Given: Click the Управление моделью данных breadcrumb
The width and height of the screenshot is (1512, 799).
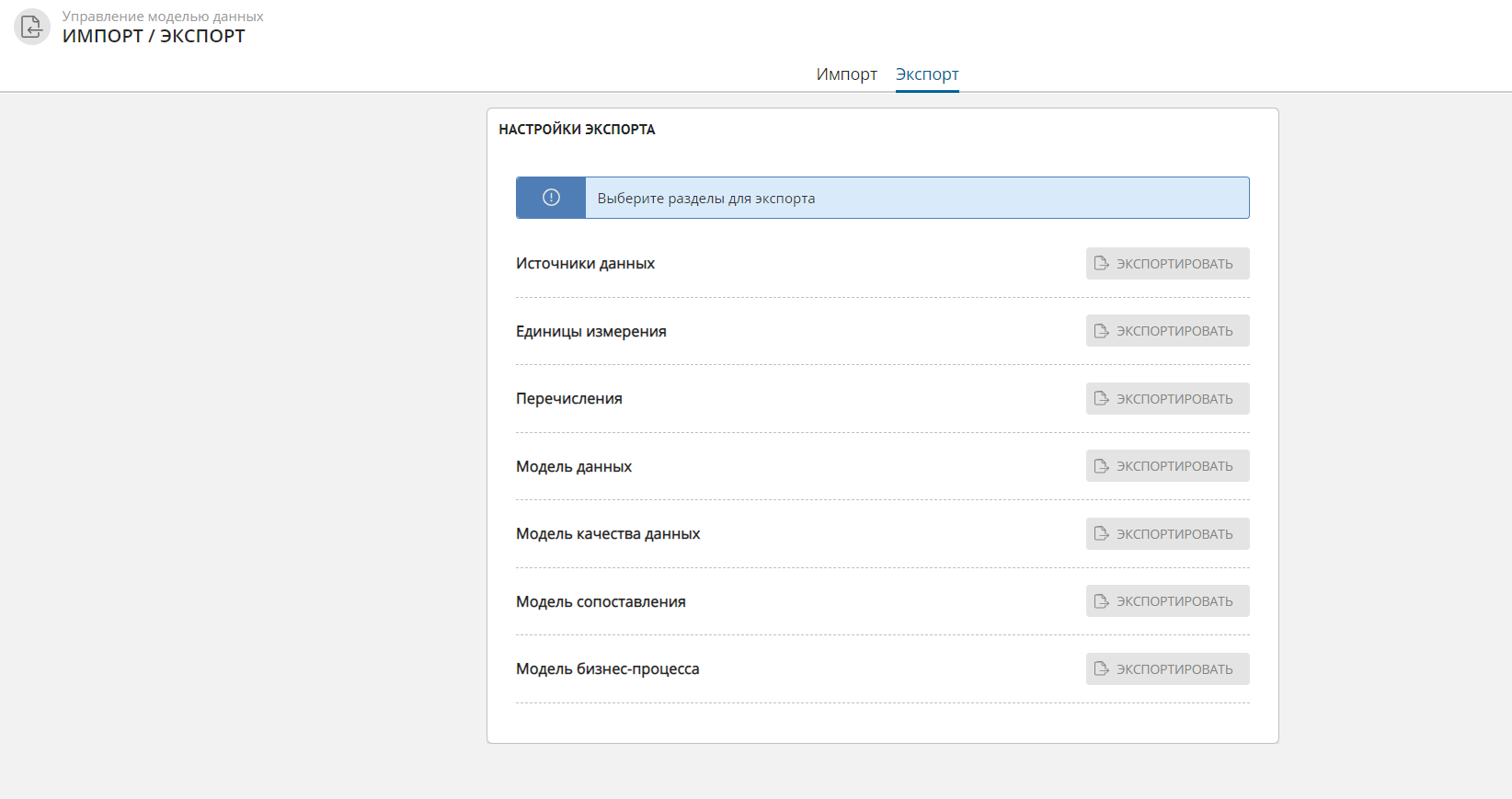Looking at the screenshot, I should (163, 17).
